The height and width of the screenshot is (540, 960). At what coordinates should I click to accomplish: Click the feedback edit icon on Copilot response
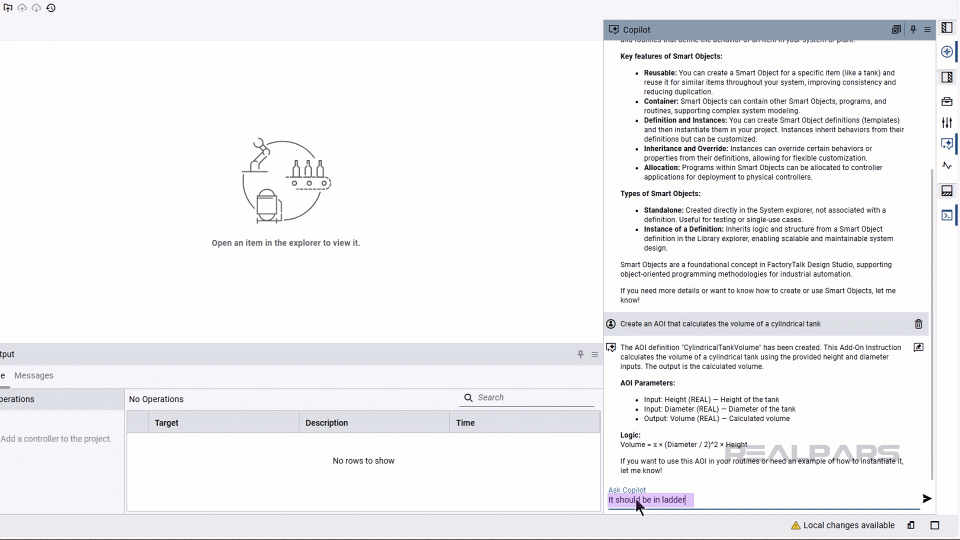click(x=918, y=347)
